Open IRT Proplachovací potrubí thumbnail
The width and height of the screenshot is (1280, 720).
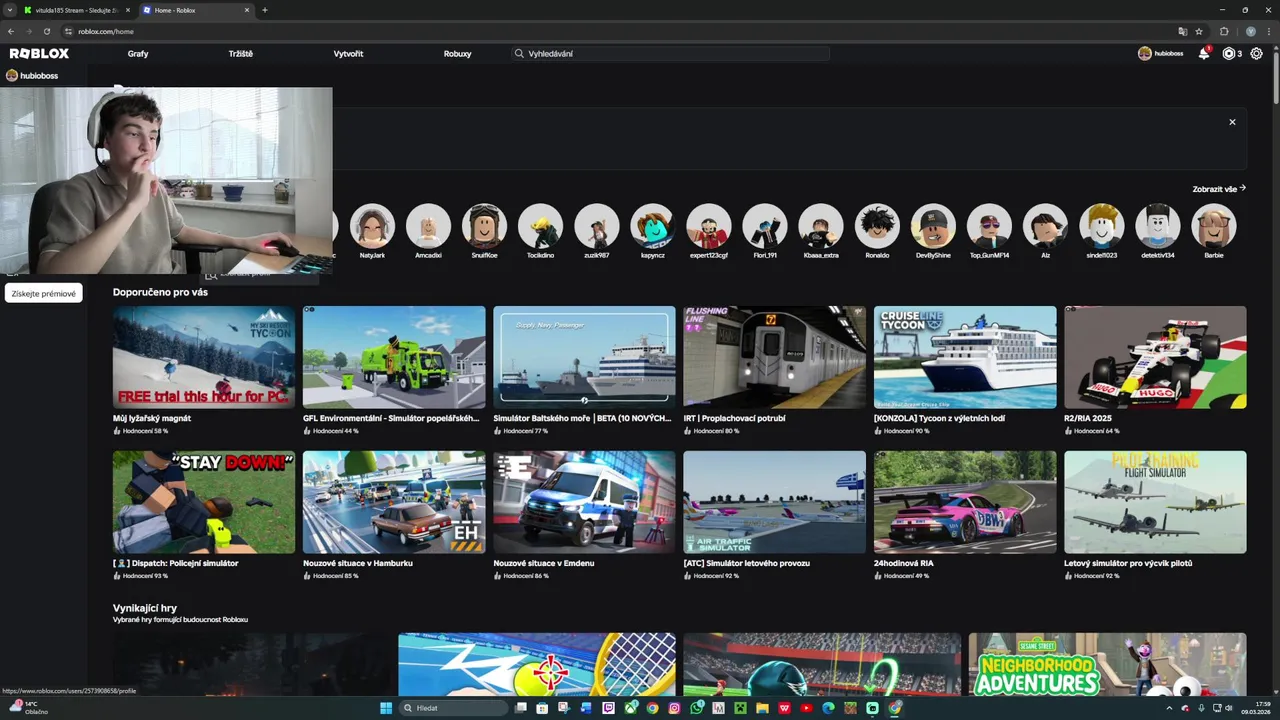[x=775, y=357]
